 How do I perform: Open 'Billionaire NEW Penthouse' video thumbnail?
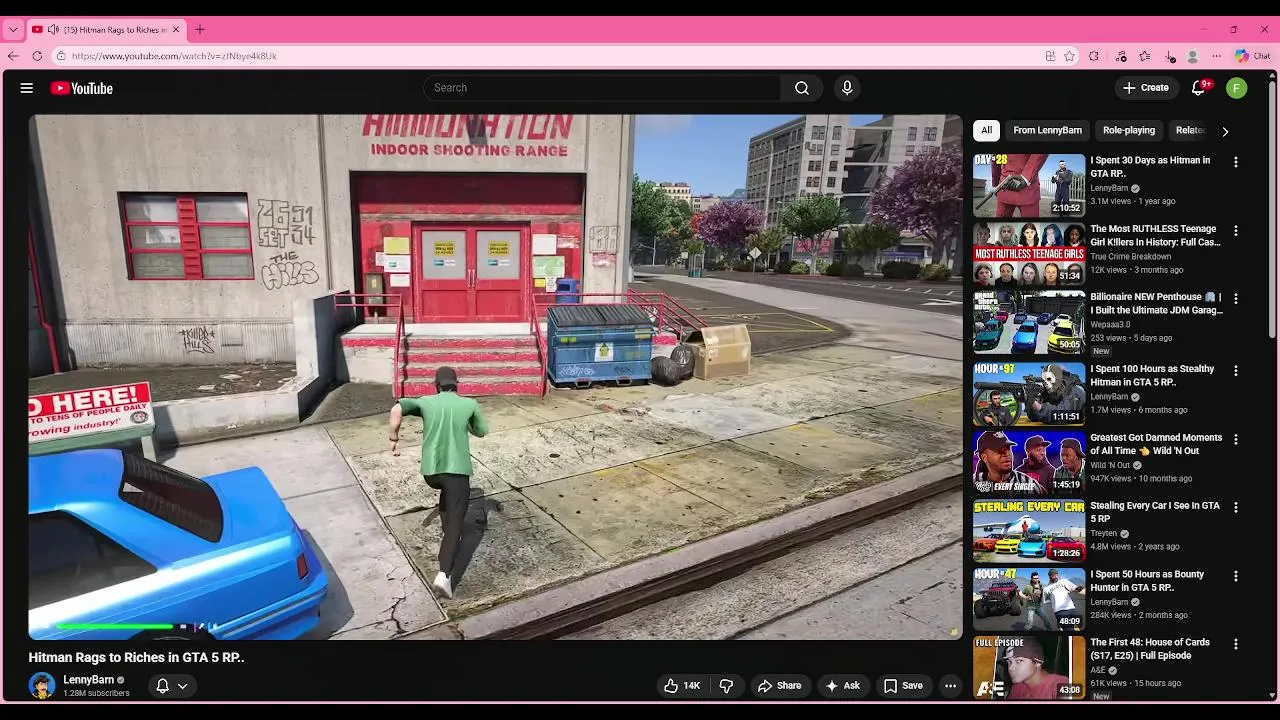point(1029,322)
